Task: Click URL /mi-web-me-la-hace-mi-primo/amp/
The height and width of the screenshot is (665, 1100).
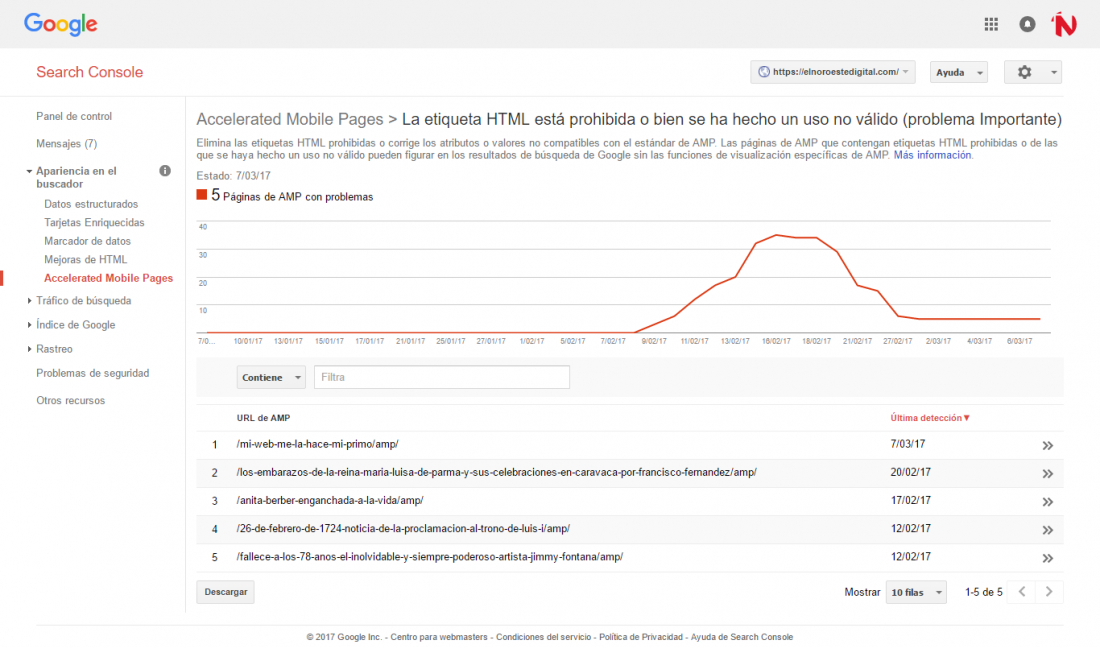Action: pyautogui.click(x=317, y=444)
